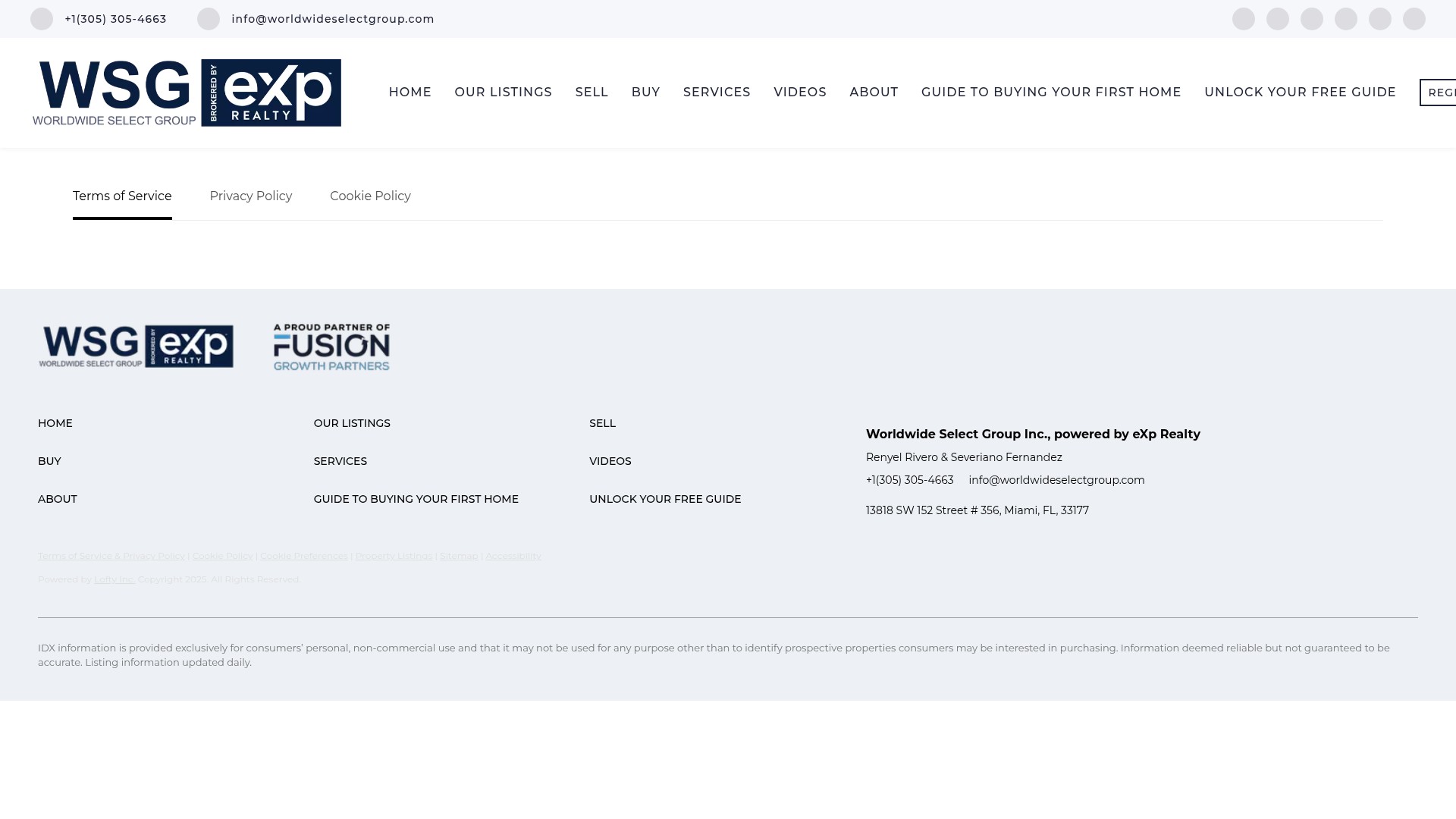The height and width of the screenshot is (819, 1456).
Task: Click the Renyel Rivero & Severiano Fernandez text
Action: 964,457
